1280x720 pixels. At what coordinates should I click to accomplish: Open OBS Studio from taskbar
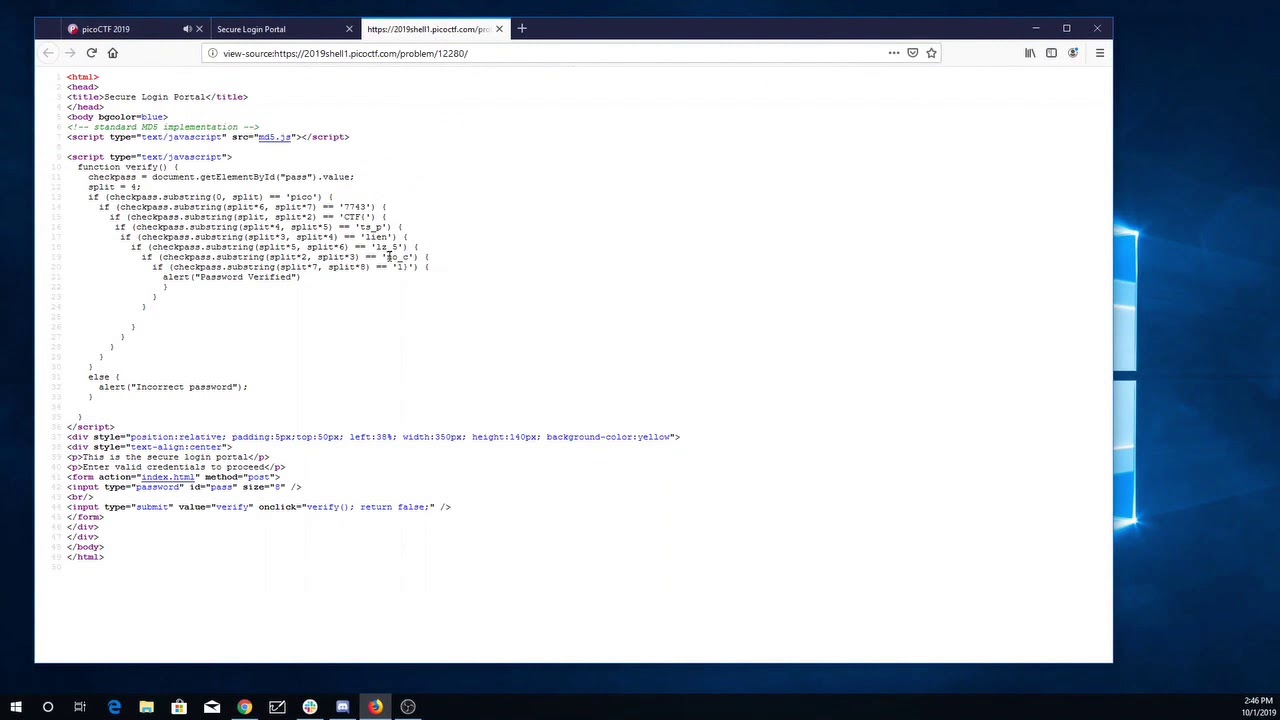408,707
